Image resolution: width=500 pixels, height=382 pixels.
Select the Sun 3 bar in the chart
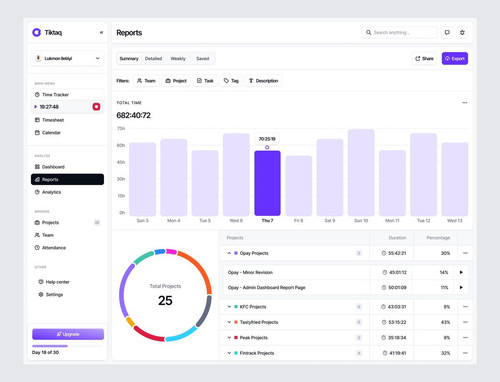[143, 179]
